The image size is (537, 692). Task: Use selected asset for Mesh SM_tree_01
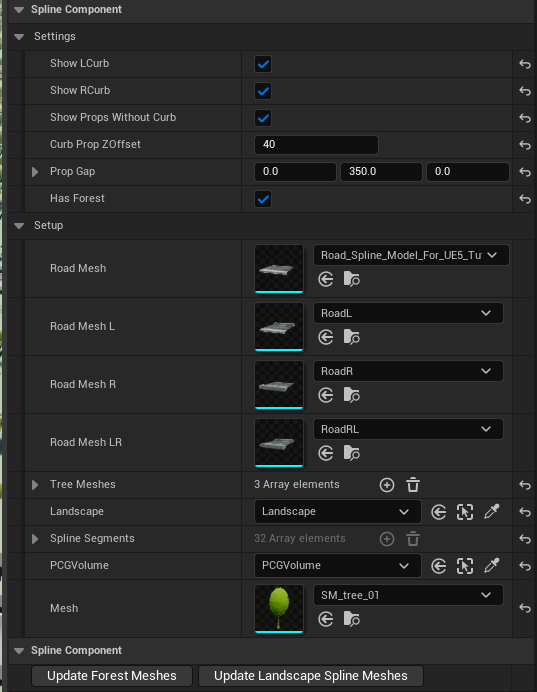tap(326, 619)
